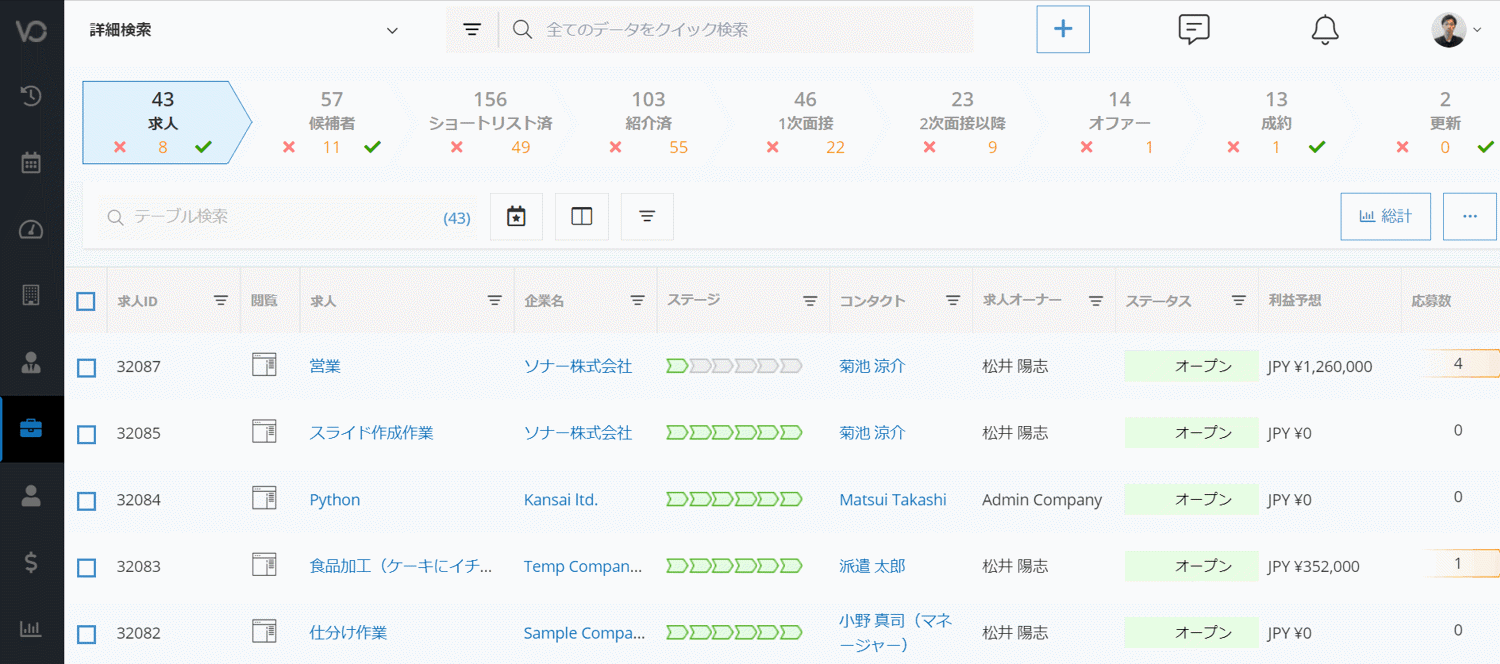Image resolution: width=1500 pixels, height=664 pixels.
Task: Open the chat messages icon
Action: tap(1193, 30)
